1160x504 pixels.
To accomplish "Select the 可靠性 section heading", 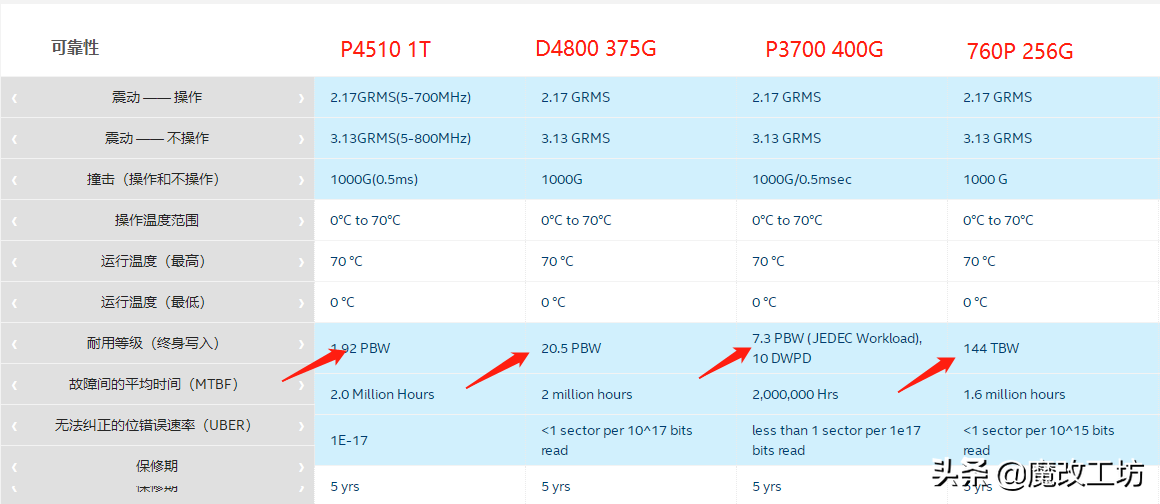I will pos(75,48).
